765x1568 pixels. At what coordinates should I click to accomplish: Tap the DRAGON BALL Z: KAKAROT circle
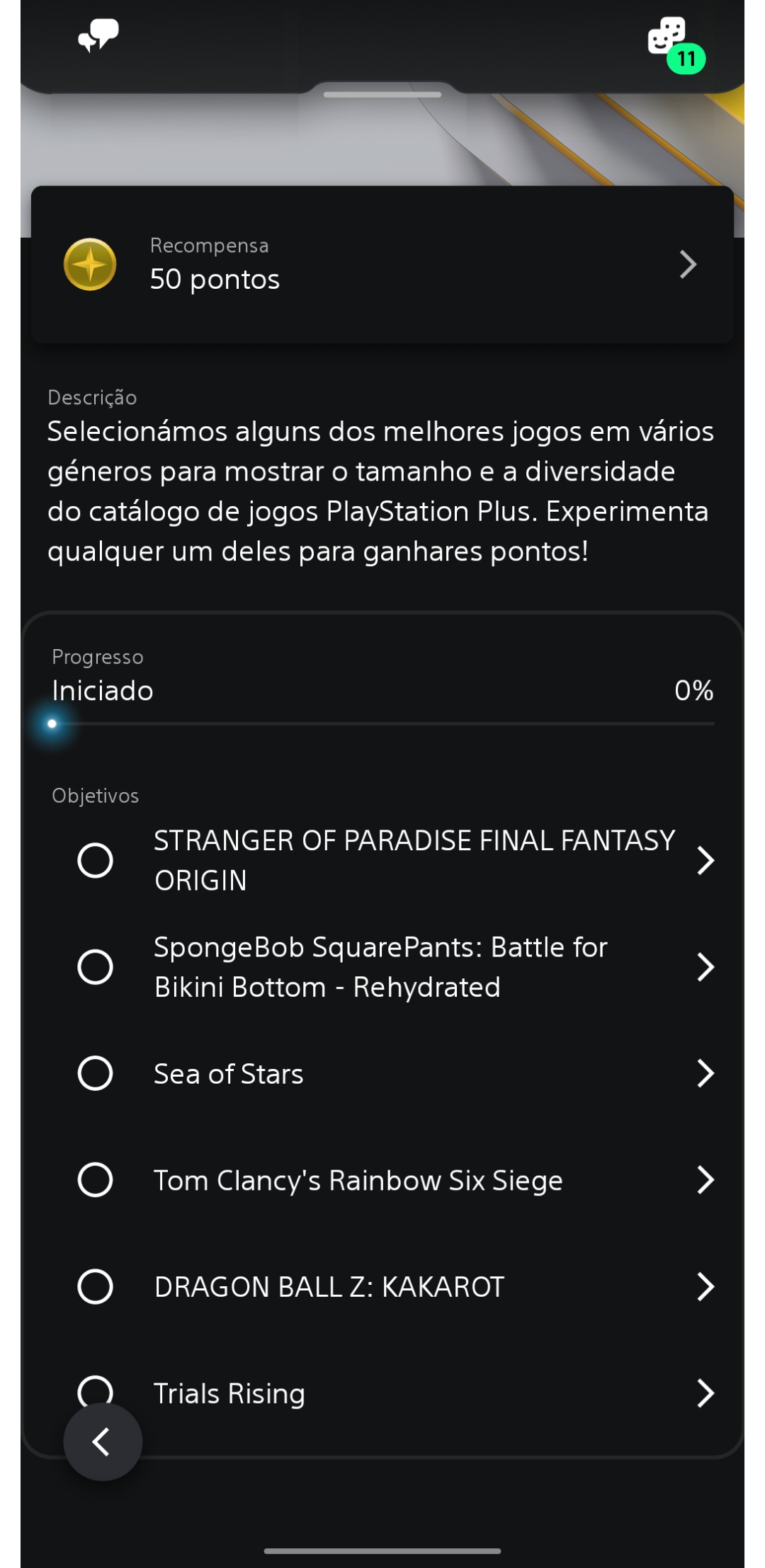pos(95,1286)
